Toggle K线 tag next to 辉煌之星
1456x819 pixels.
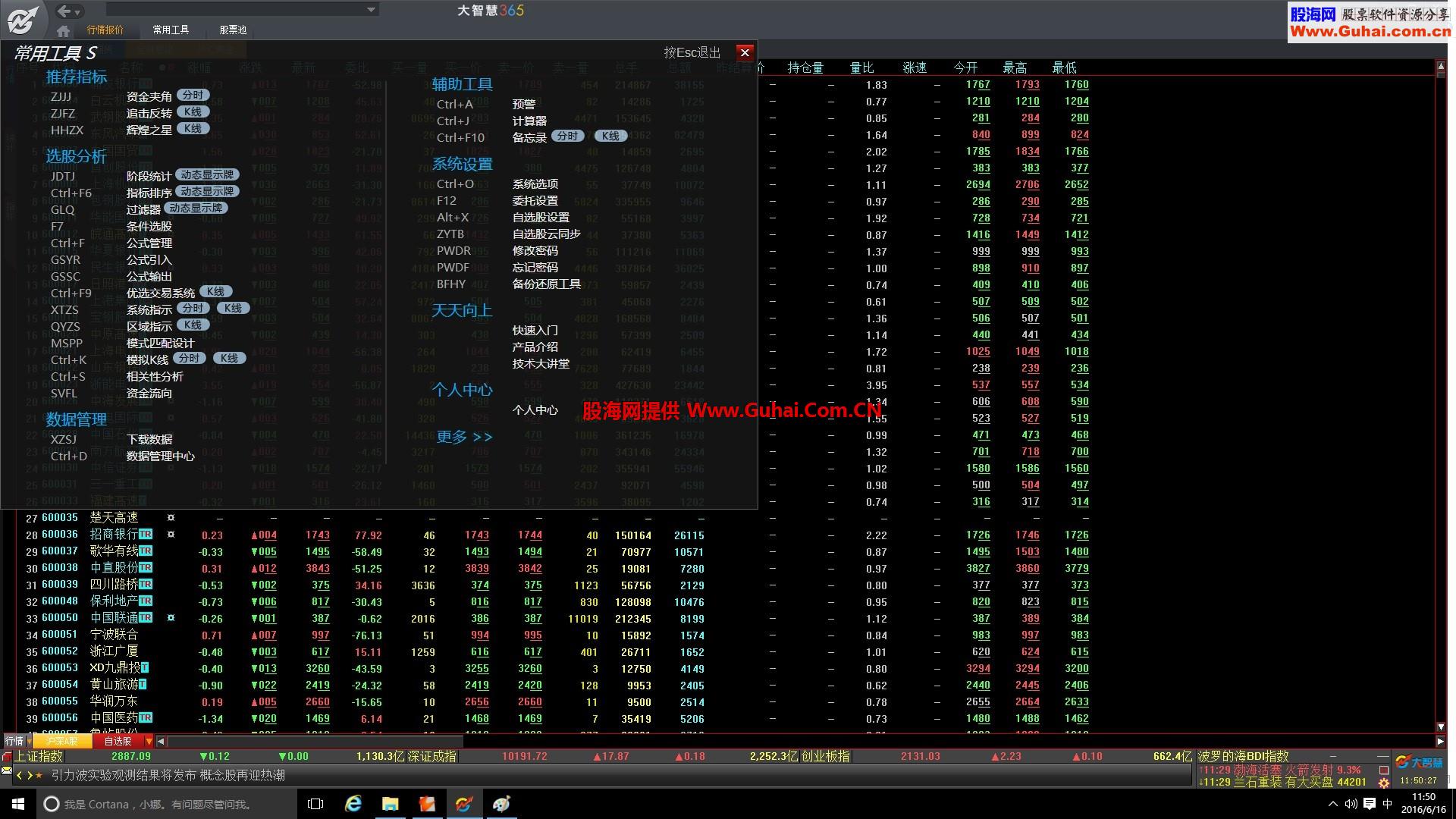pyautogui.click(x=193, y=129)
